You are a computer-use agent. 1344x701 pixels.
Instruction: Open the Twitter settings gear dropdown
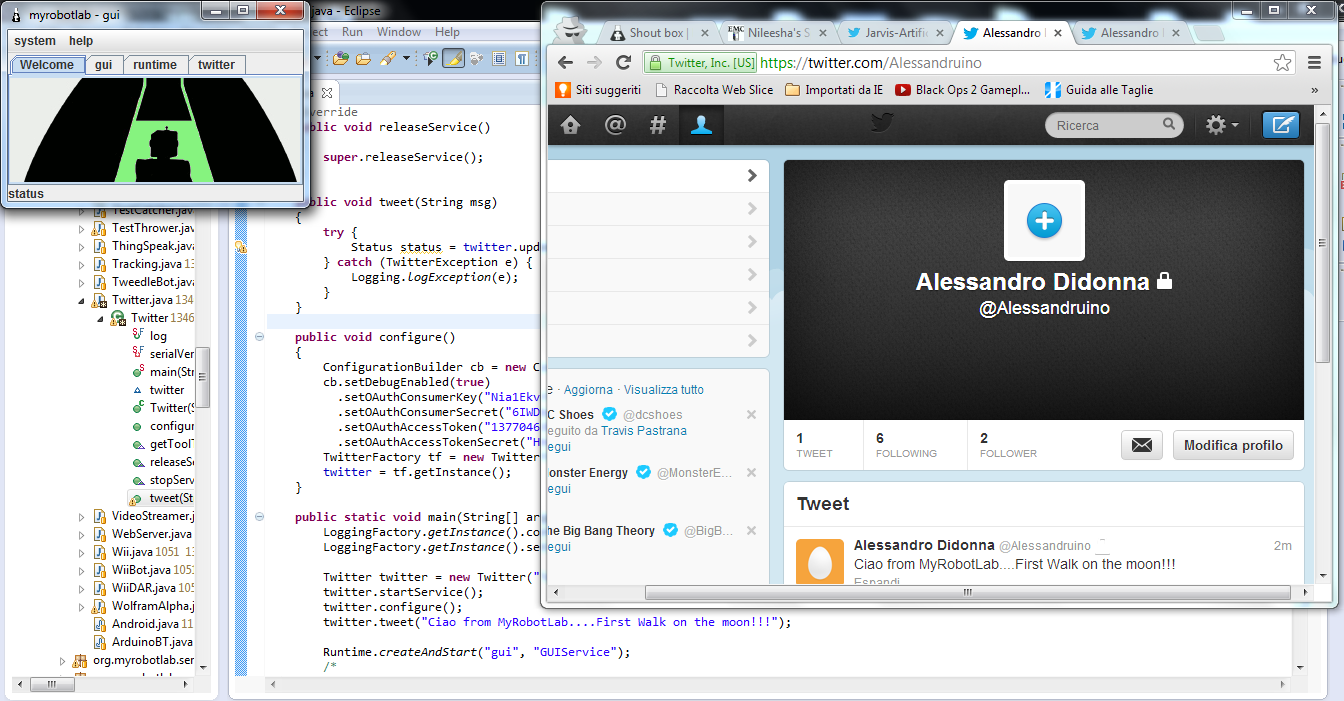[1222, 125]
